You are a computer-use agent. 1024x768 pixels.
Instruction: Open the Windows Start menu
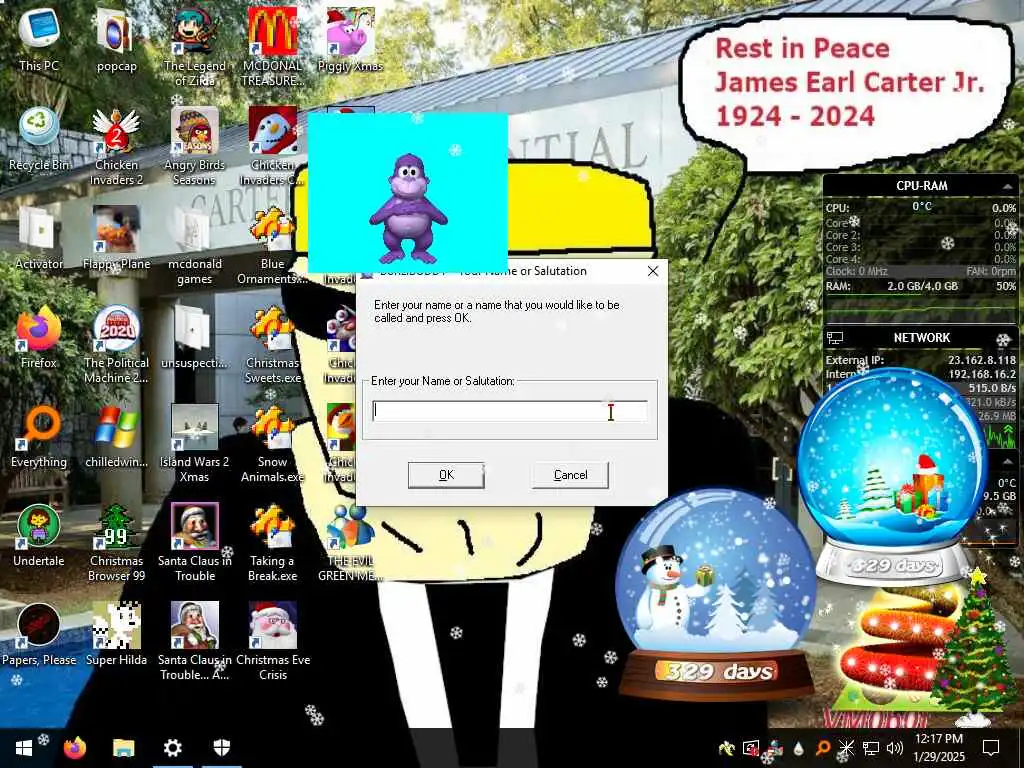(24, 748)
